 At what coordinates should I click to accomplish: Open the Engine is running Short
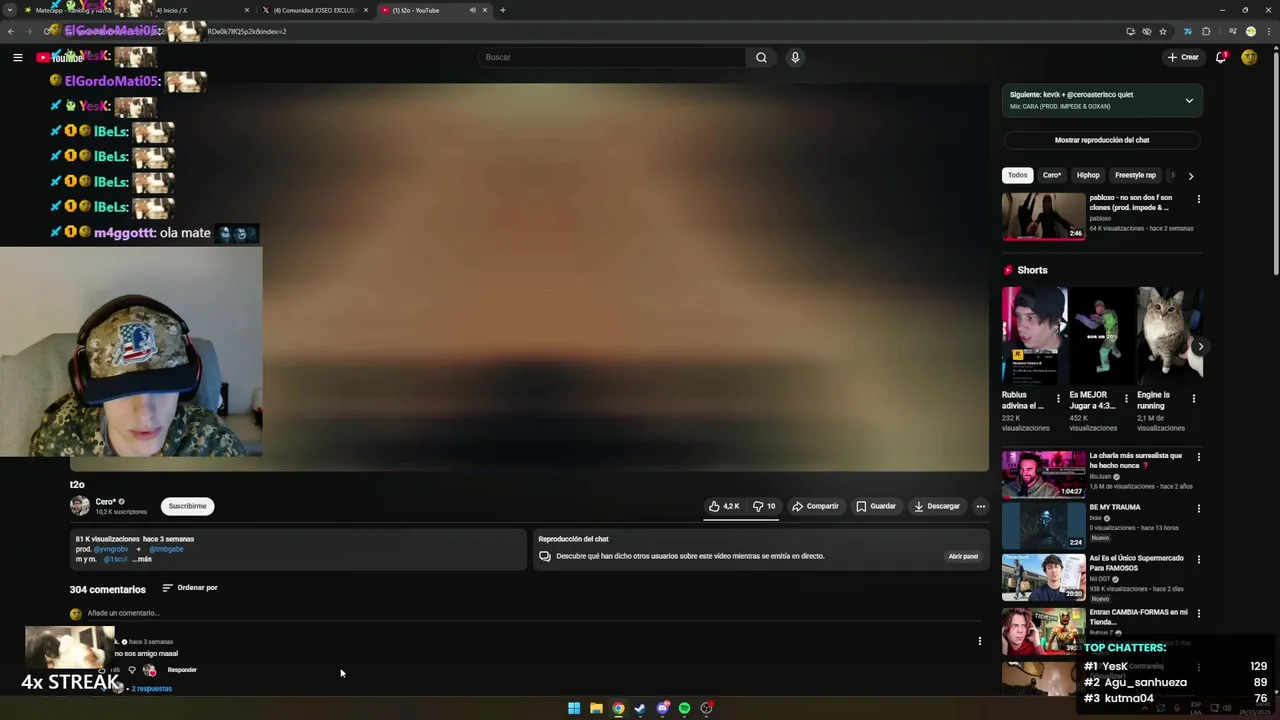coord(1169,336)
